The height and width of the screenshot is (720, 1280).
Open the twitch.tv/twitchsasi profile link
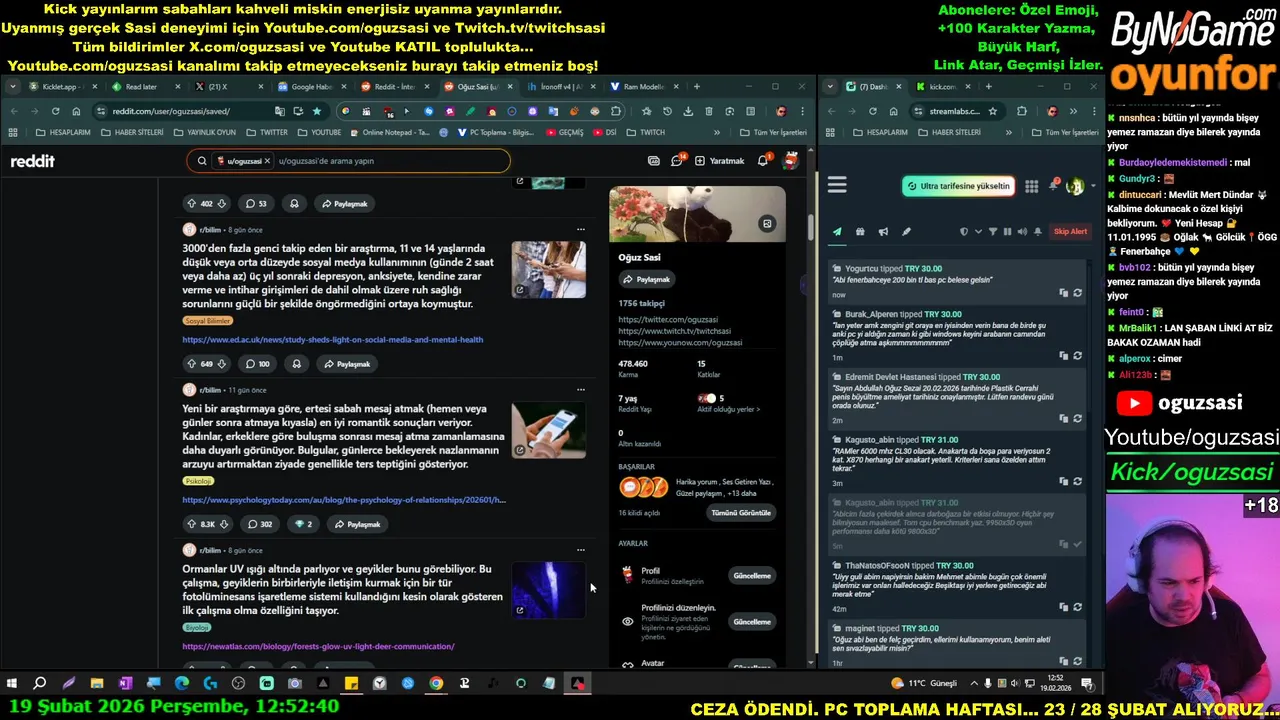coord(674,331)
